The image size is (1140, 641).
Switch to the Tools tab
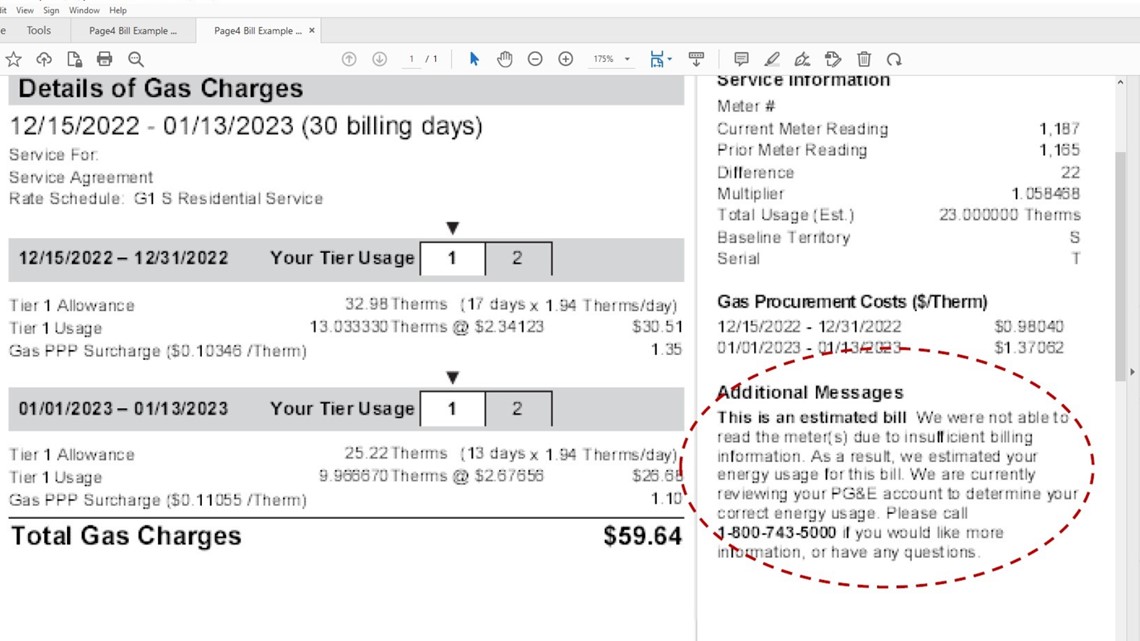coord(38,30)
